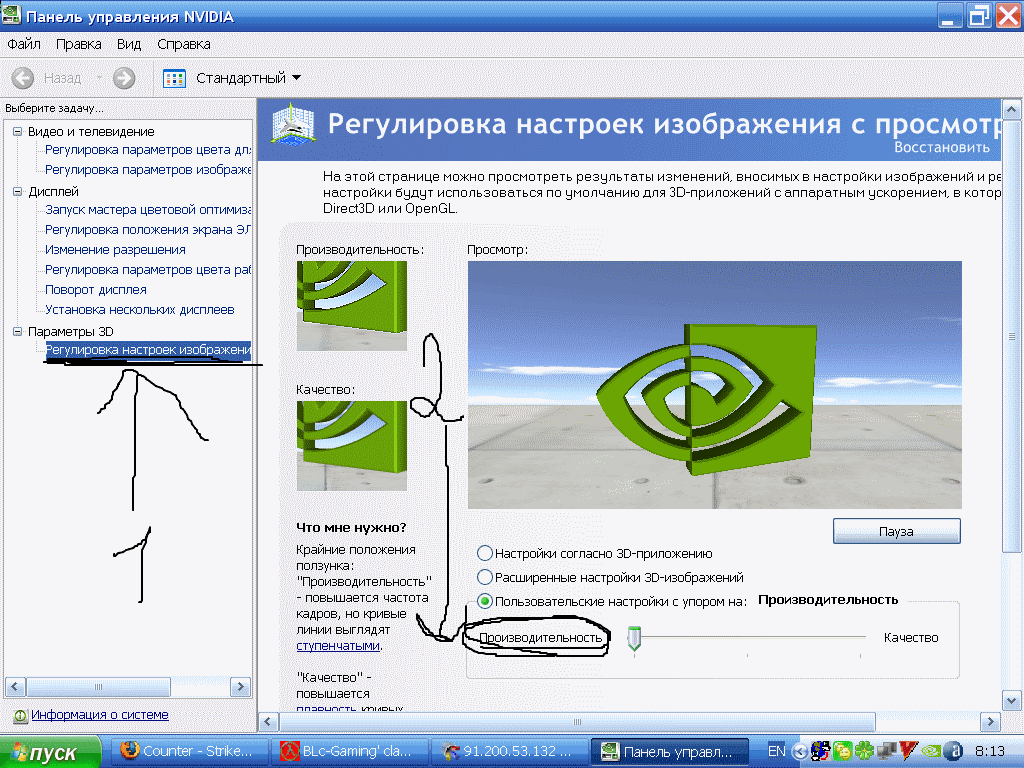1024x768 pixels.
Task: Open the пуск Start button
Action: point(50,752)
